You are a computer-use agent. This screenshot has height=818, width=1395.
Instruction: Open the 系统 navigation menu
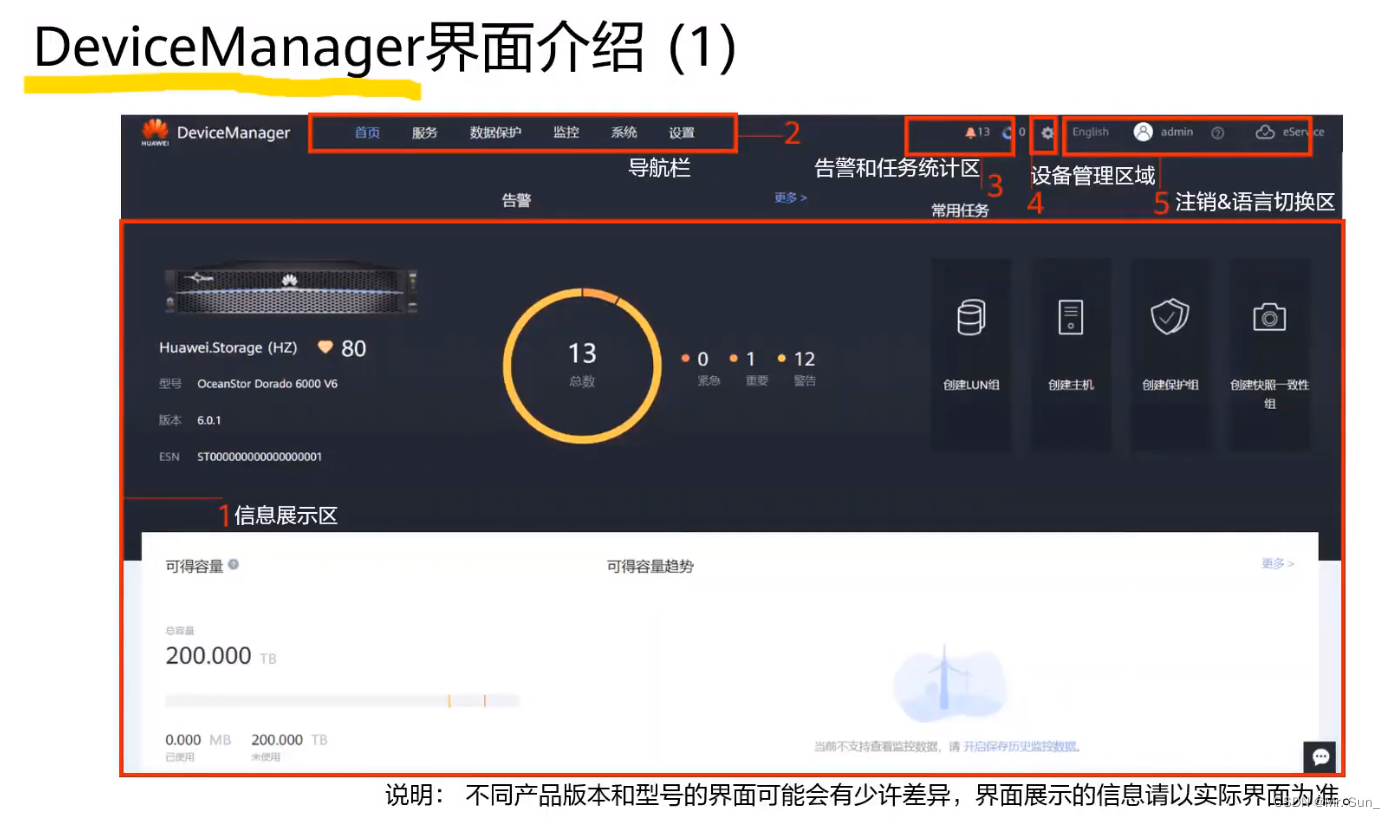tap(624, 133)
